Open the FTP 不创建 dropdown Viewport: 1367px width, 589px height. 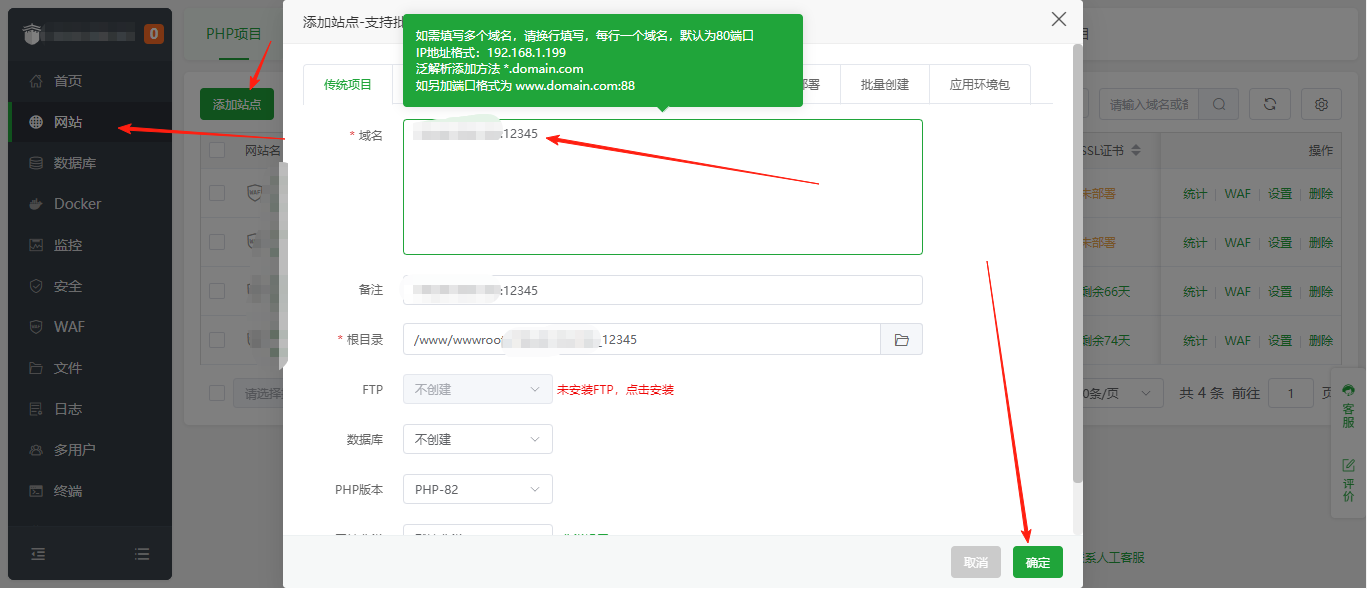click(x=477, y=389)
